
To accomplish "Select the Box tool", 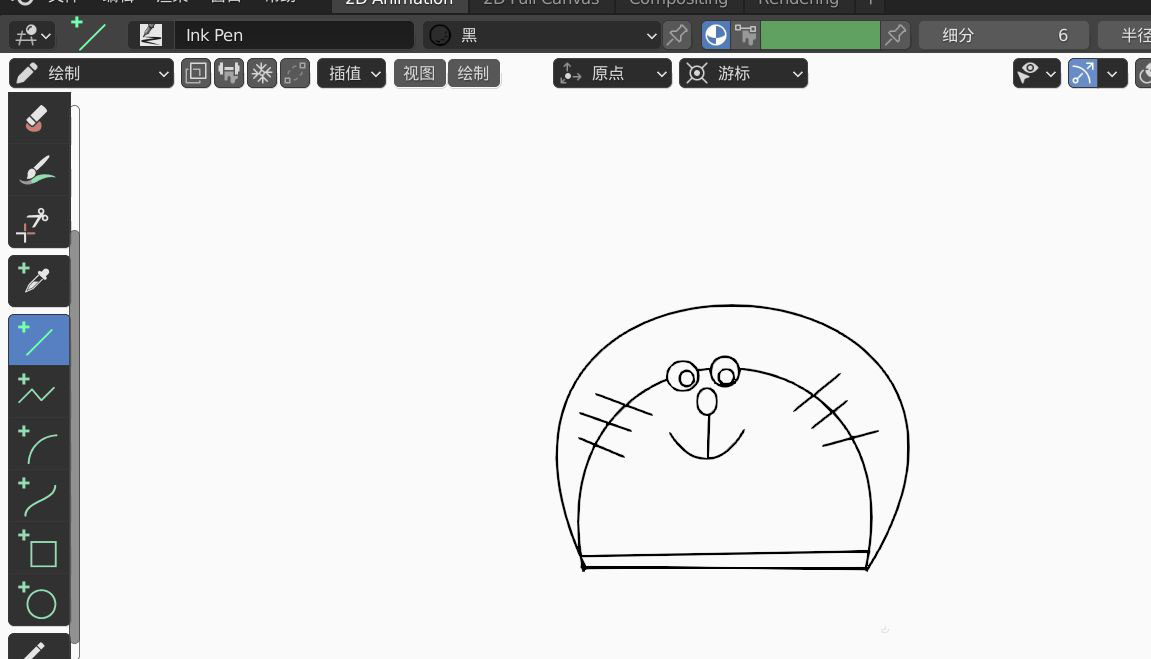I will click(39, 547).
